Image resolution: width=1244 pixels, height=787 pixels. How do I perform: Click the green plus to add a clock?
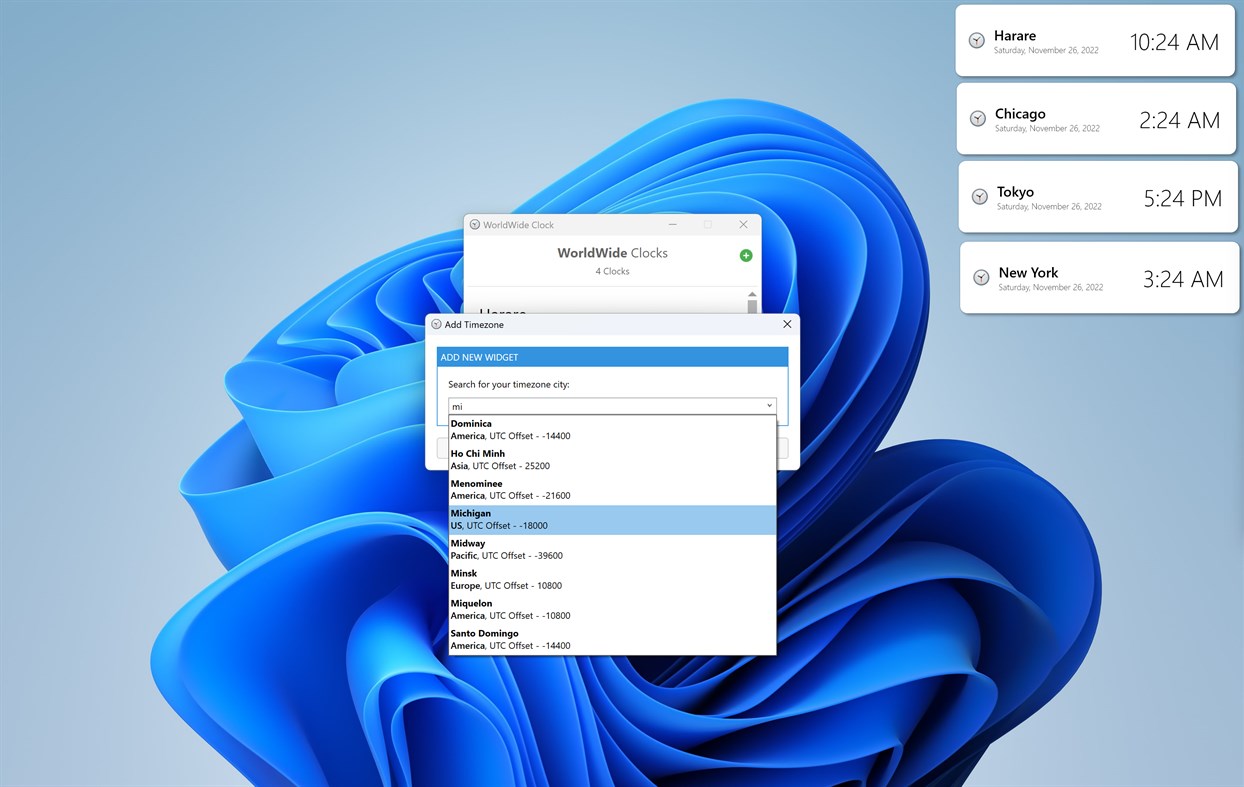point(745,255)
